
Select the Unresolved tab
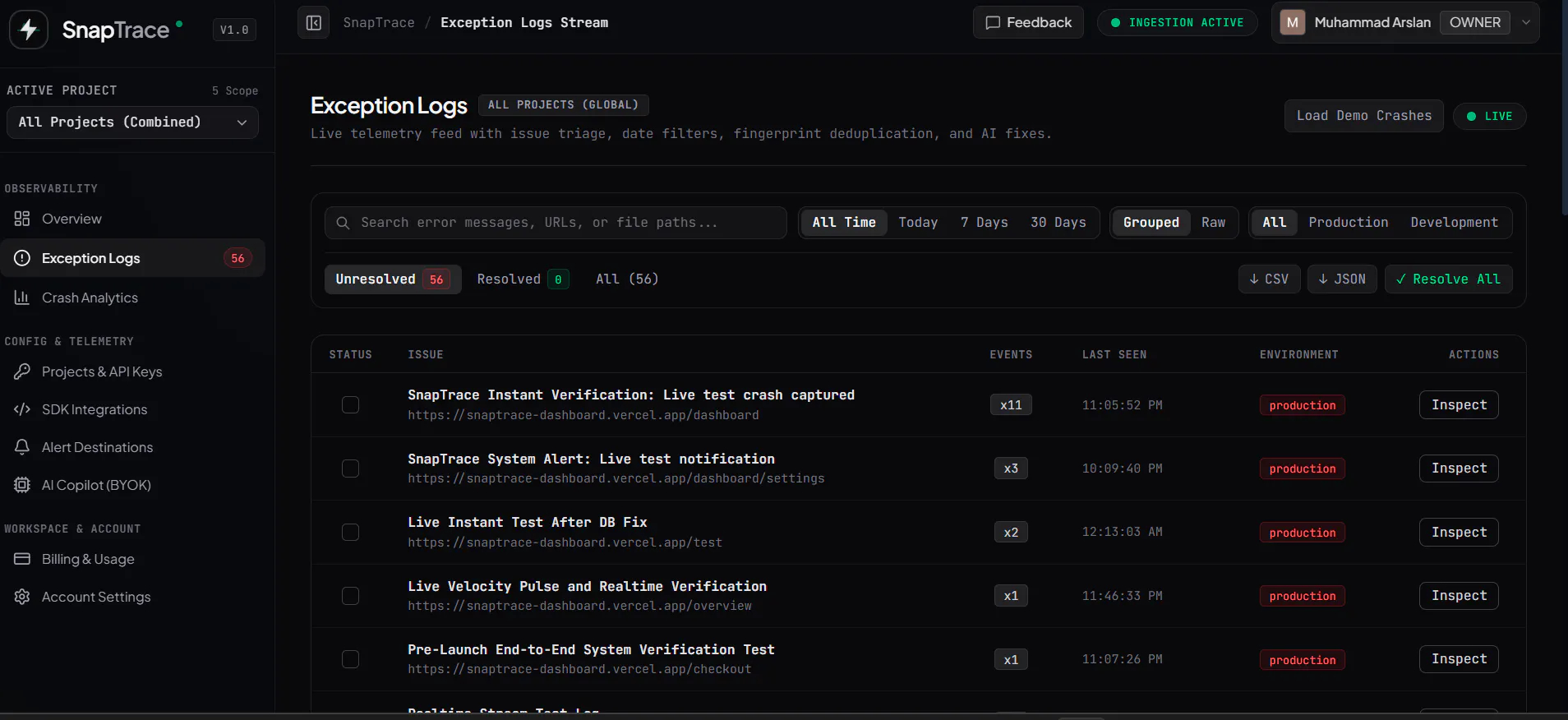(x=393, y=279)
